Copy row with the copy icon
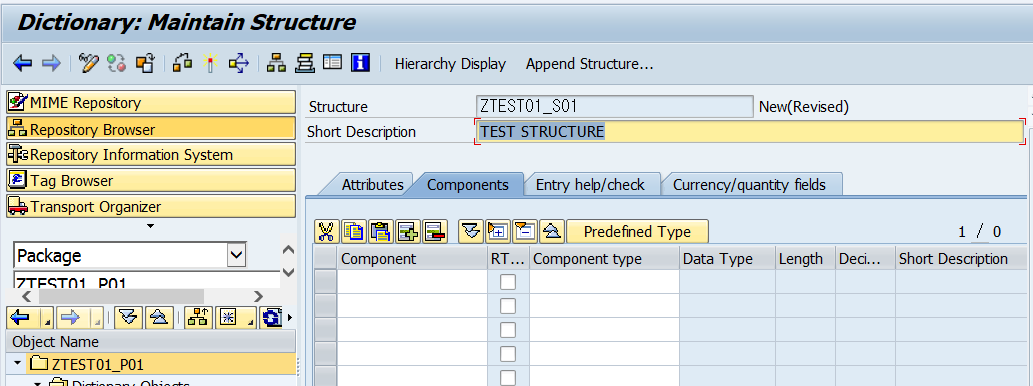 point(354,231)
